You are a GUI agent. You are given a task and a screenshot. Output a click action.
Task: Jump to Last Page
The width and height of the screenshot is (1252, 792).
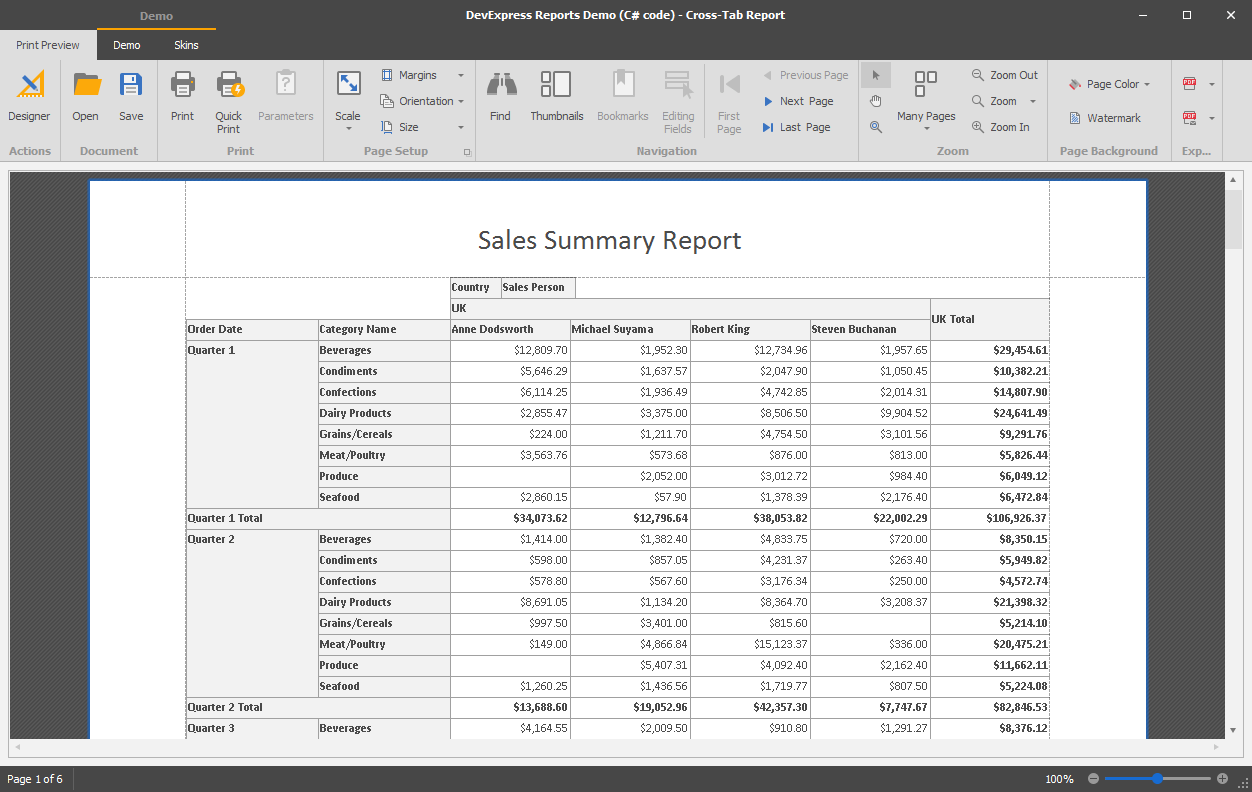coord(796,127)
